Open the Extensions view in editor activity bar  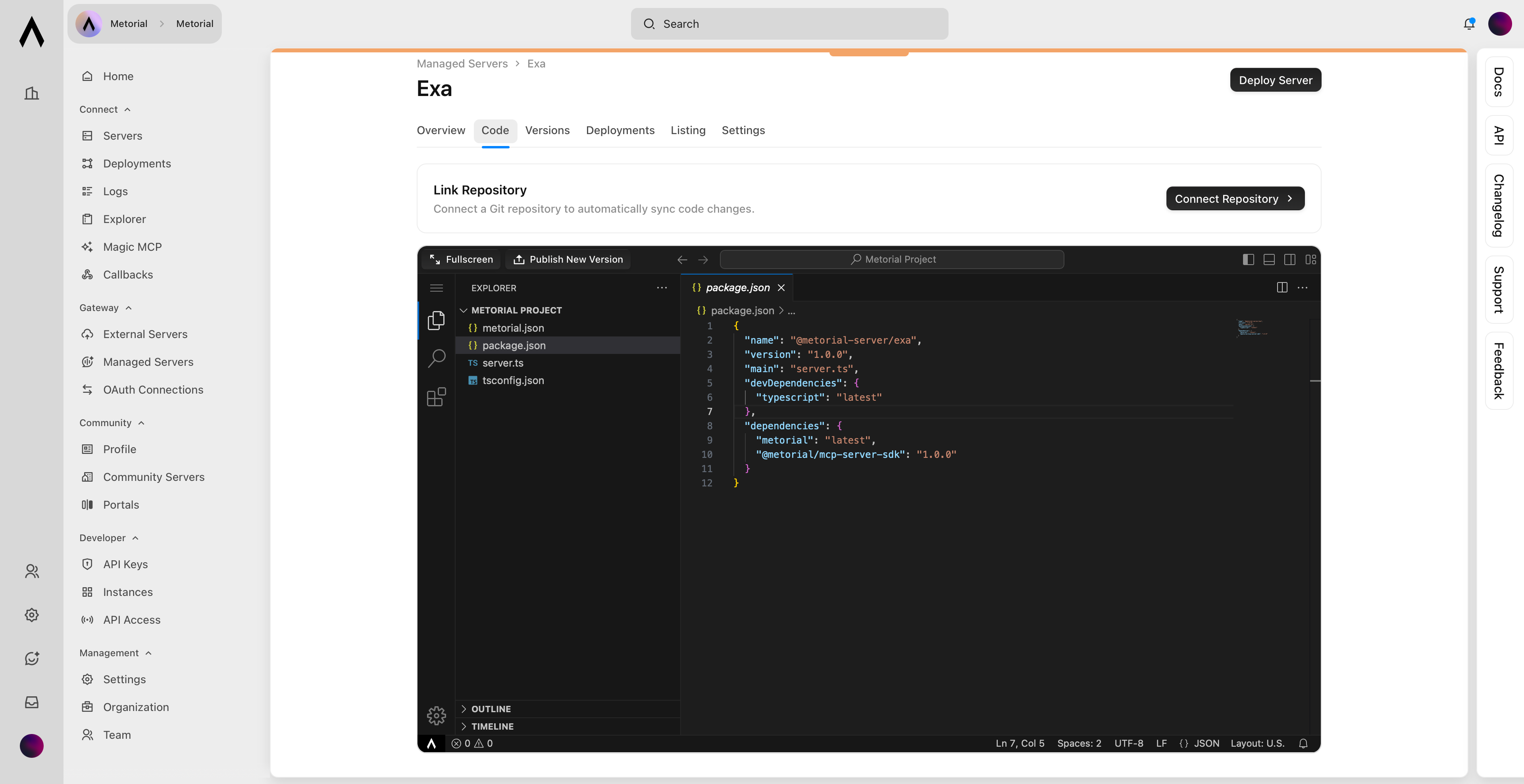click(x=437, y=397)
